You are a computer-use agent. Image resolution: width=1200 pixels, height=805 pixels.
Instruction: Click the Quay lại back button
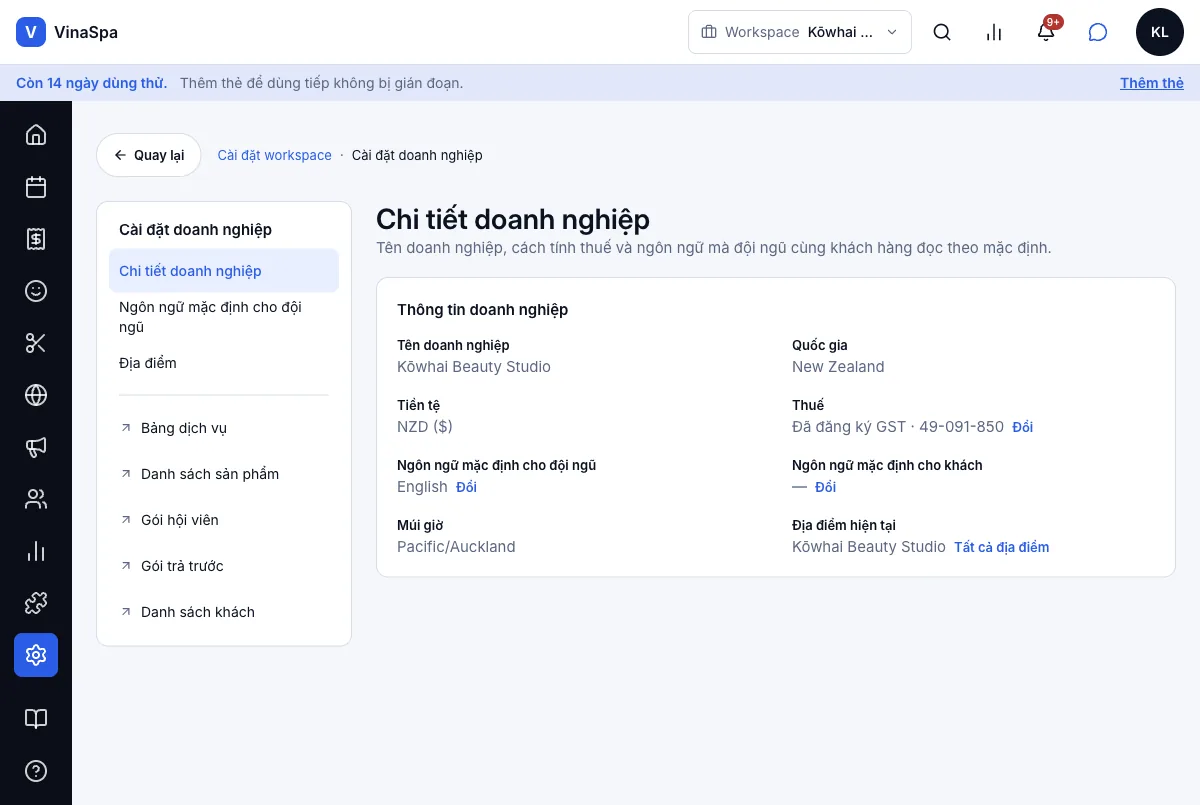pos(149,155)
